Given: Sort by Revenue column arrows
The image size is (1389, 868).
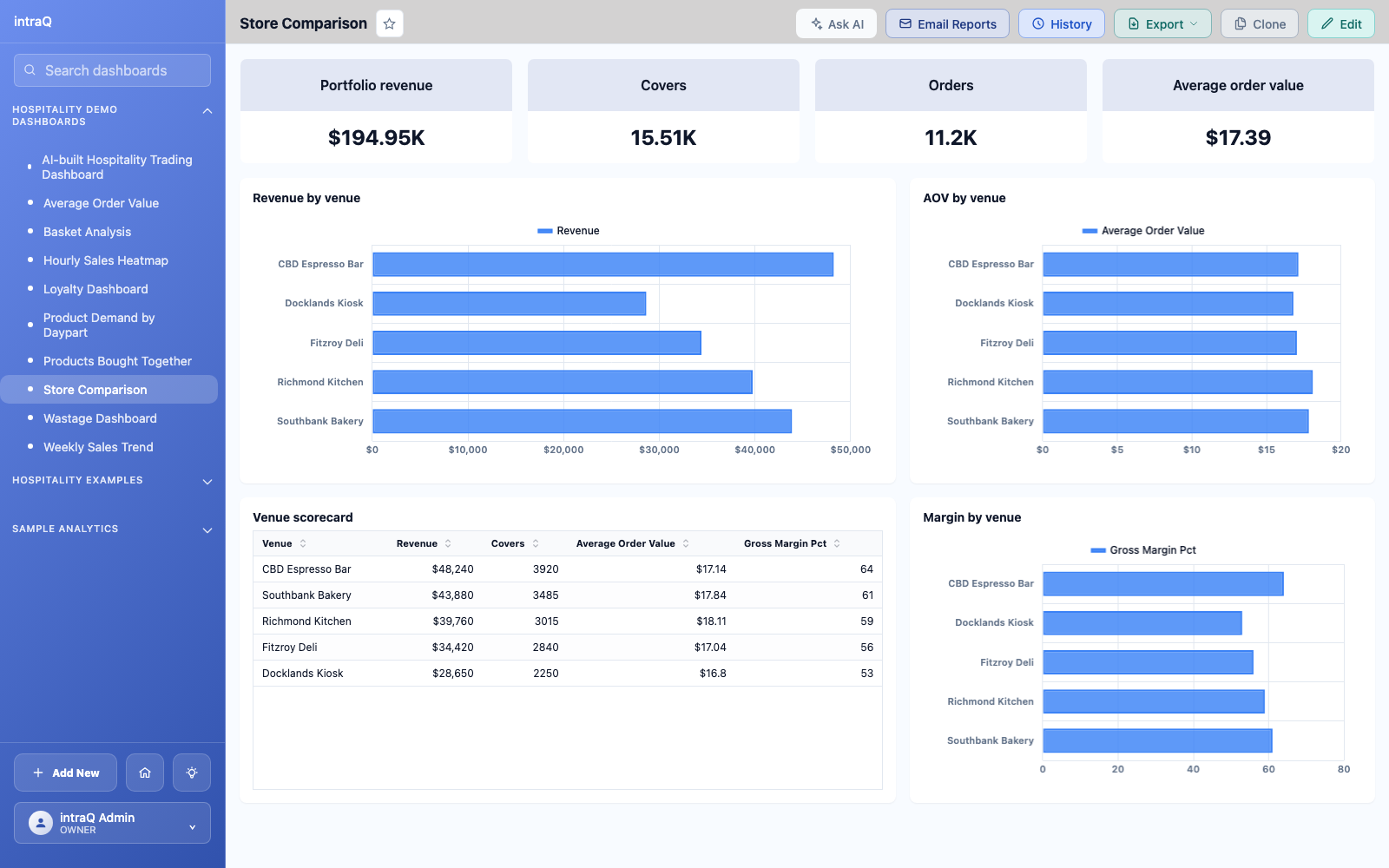Looking at the screenshot, I should (x=448, y=543).
